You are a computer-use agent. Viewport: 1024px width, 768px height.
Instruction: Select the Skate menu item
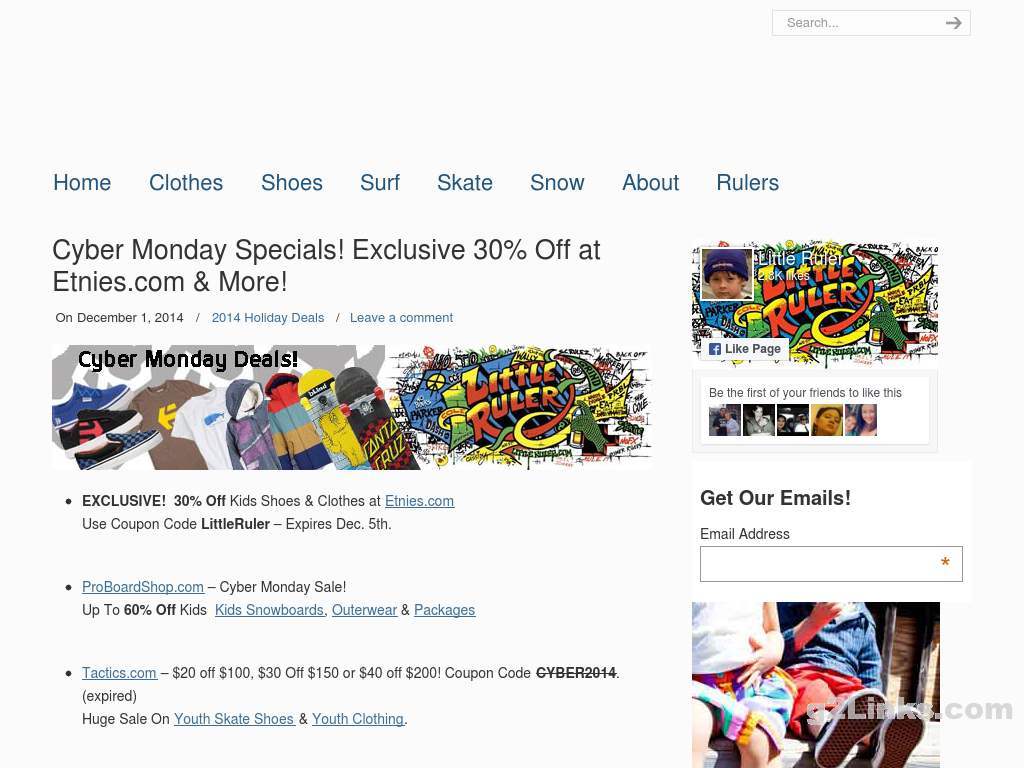click(465, 183)
